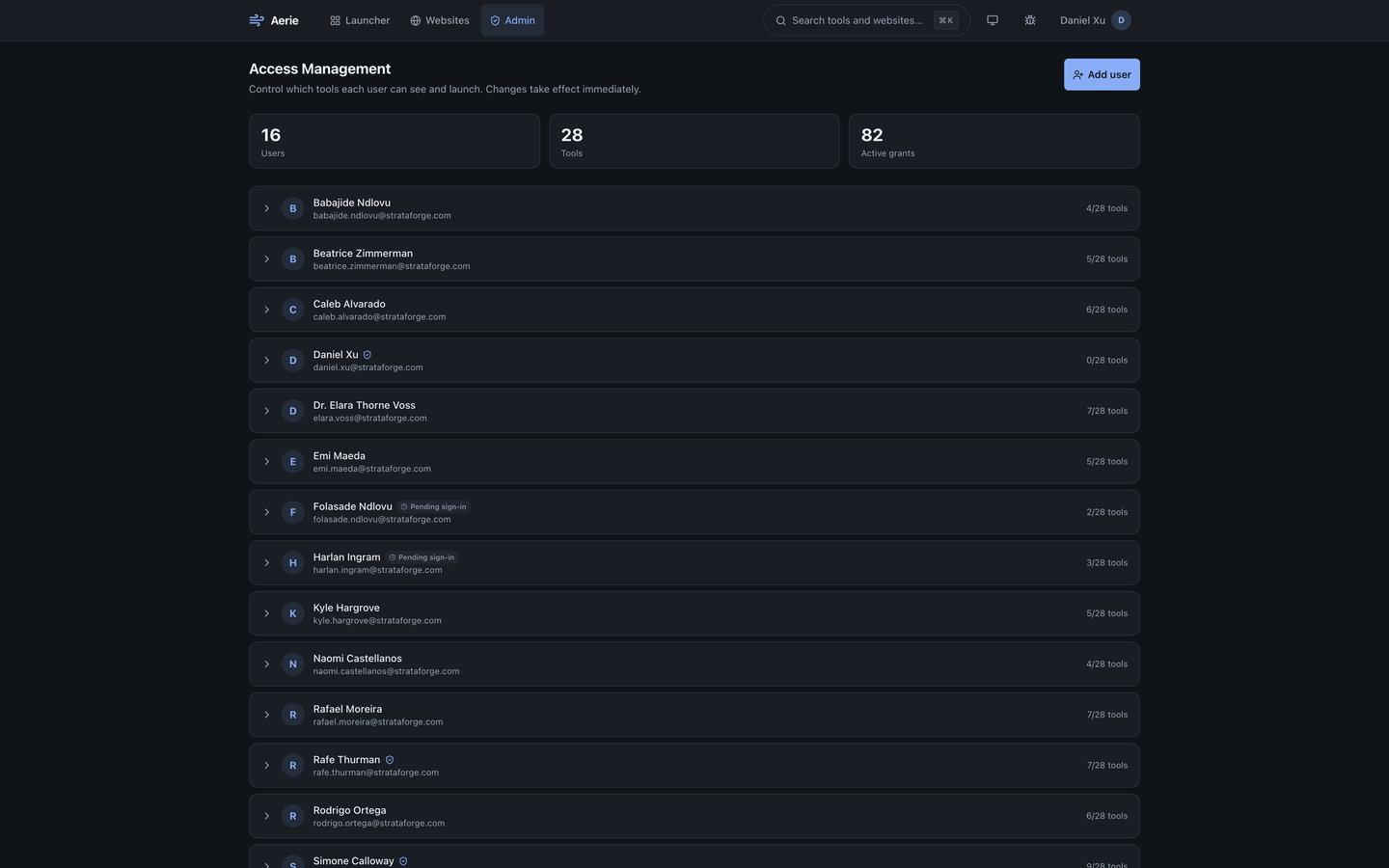Click Beatrice Zimmerman's B avatar

click(x=293, y=259)
